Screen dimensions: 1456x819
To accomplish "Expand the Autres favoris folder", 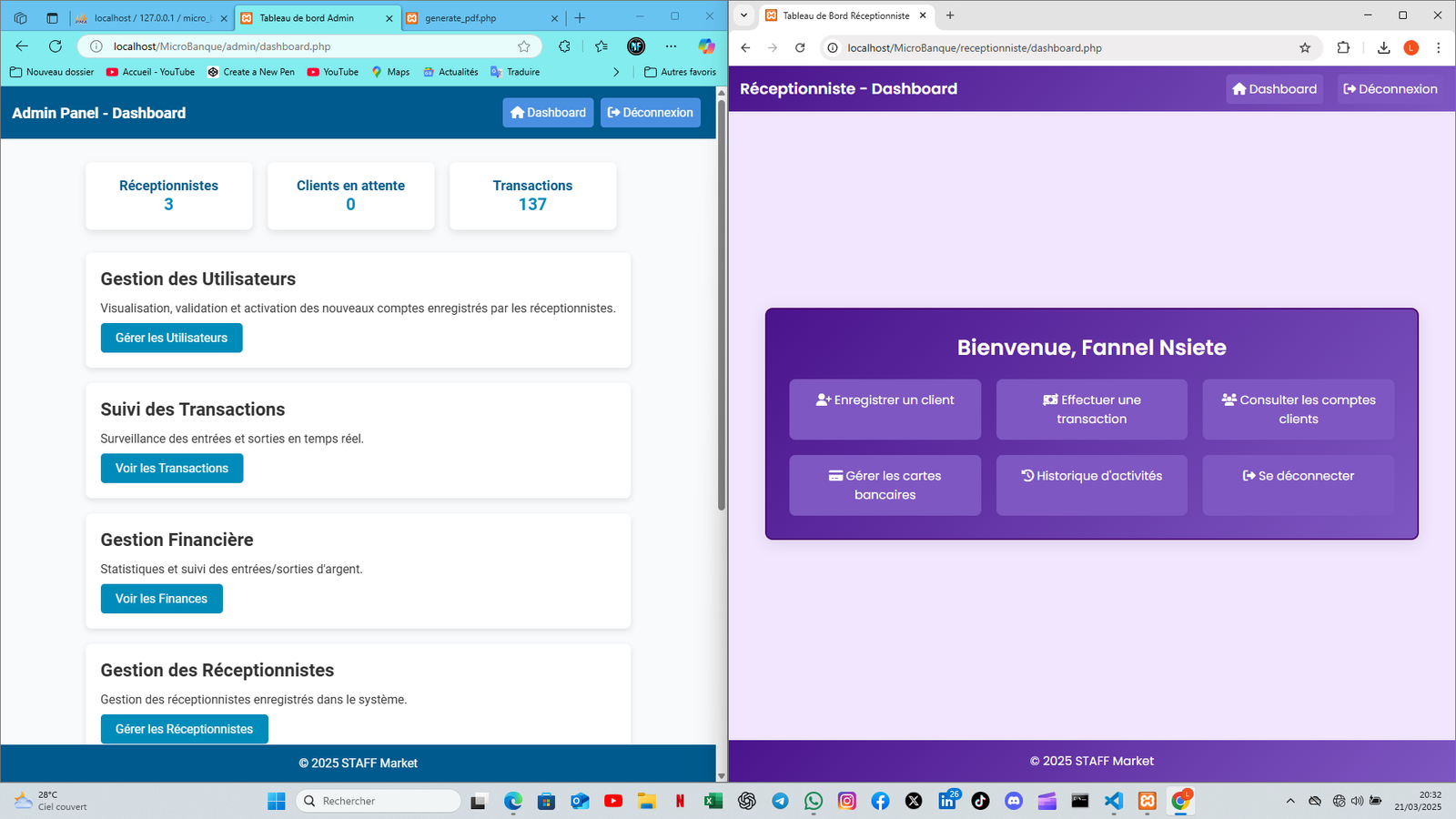I will [x=680, y=72].
